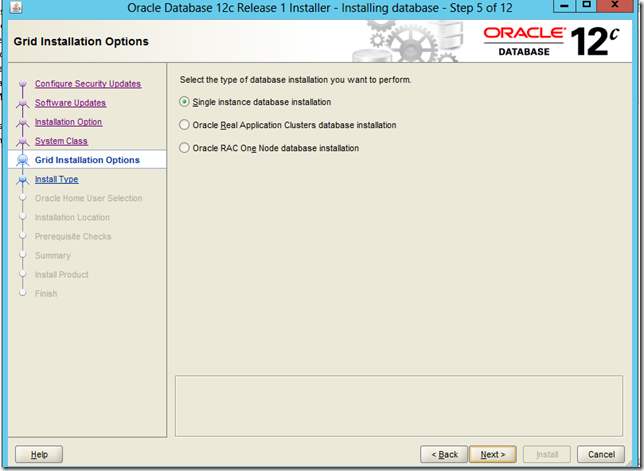The height and width of the screenshot is (471, 644).
Task: Click the disabled Install button
Action: [547, 454]
